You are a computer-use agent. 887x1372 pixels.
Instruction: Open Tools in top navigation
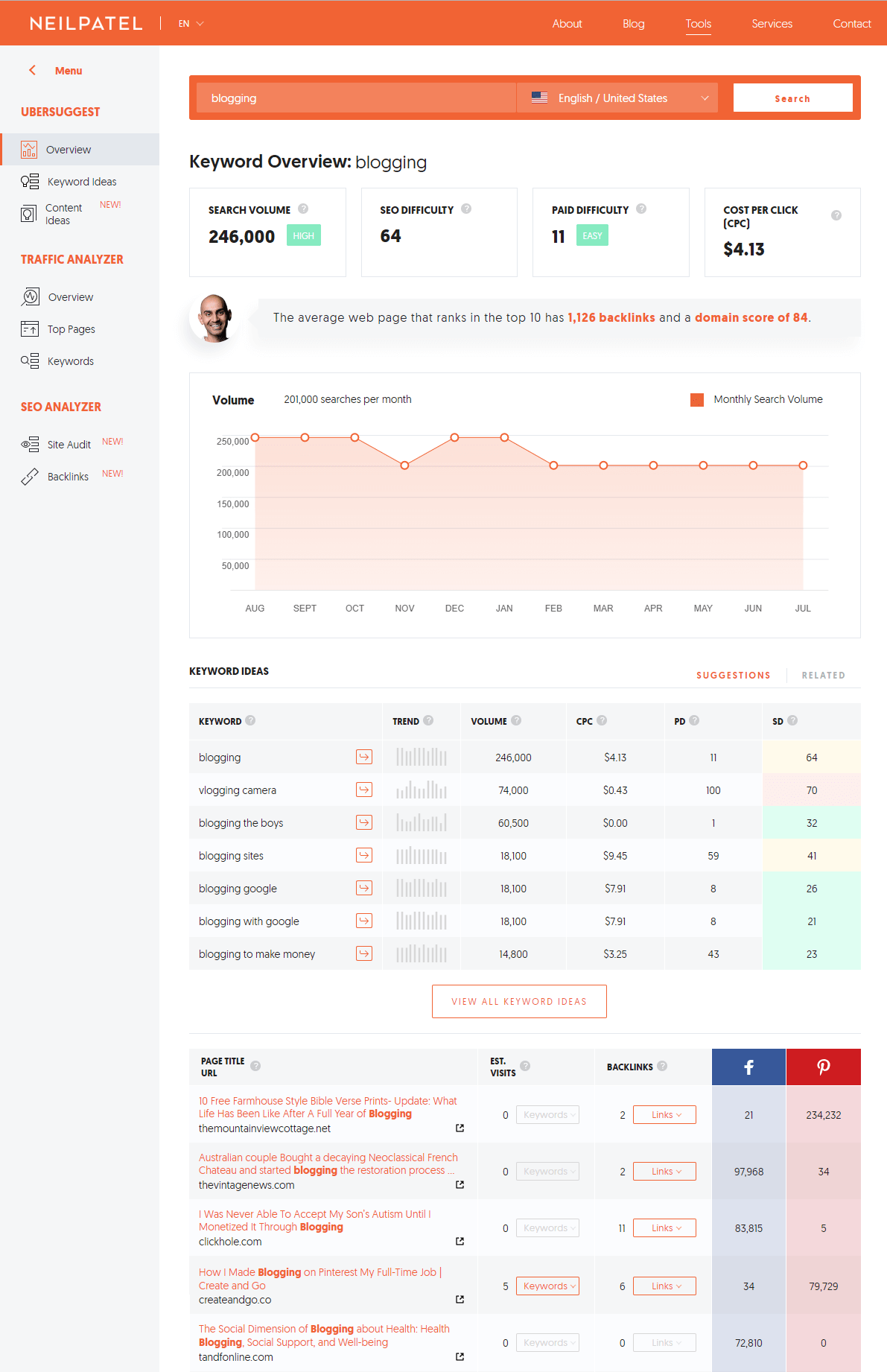click(x=699, y=24)
